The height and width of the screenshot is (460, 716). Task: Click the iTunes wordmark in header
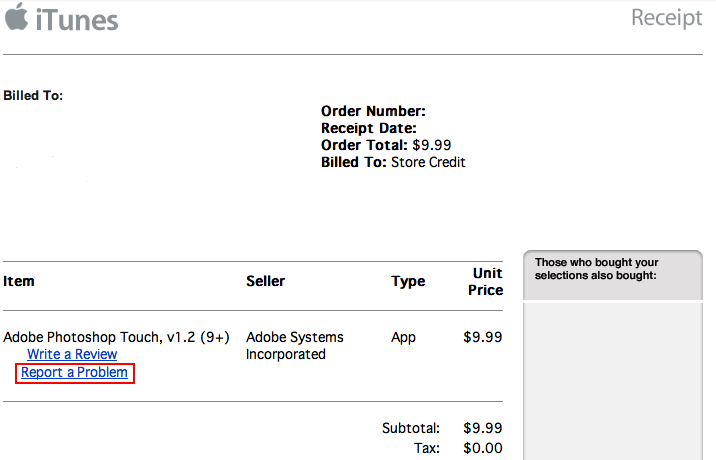77,19
